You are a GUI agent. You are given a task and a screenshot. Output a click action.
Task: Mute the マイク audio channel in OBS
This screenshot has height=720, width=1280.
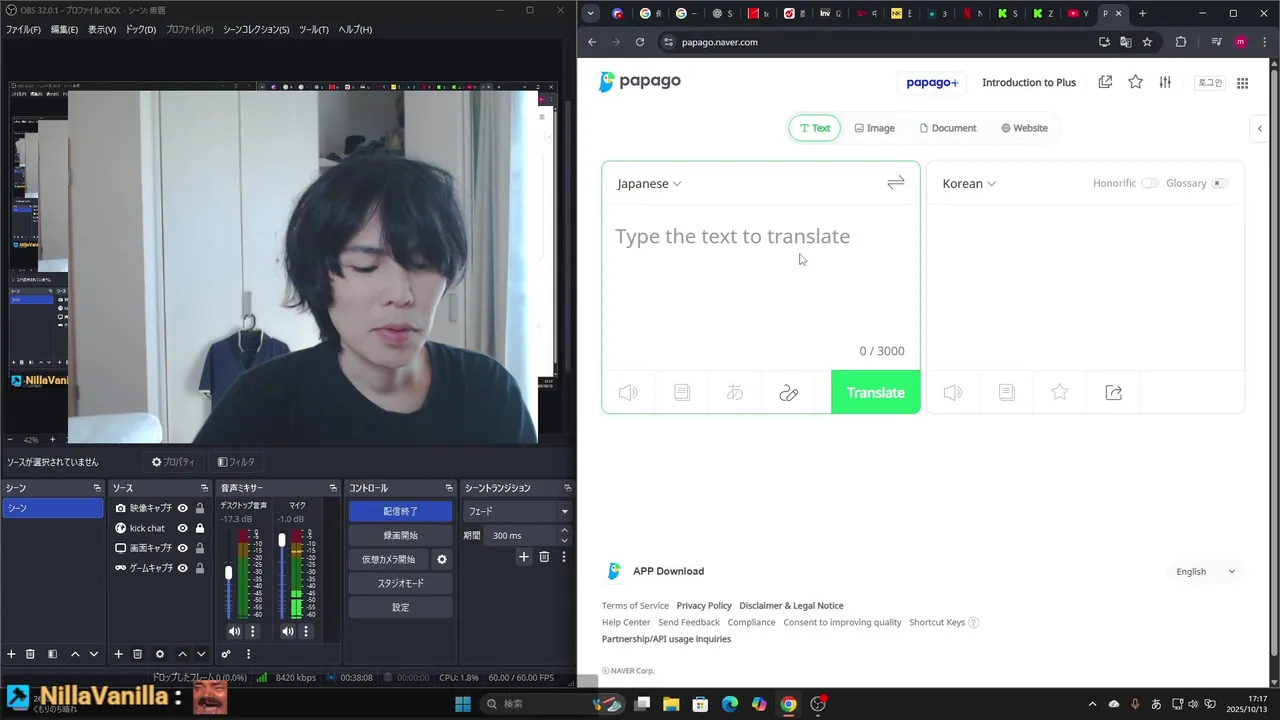pos(288,631)
